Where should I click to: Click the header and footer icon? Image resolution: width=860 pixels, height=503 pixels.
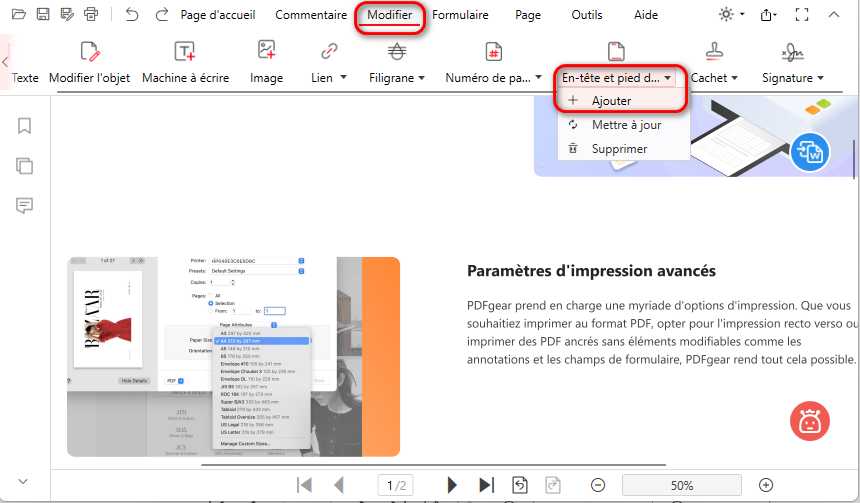click(616, 52)
